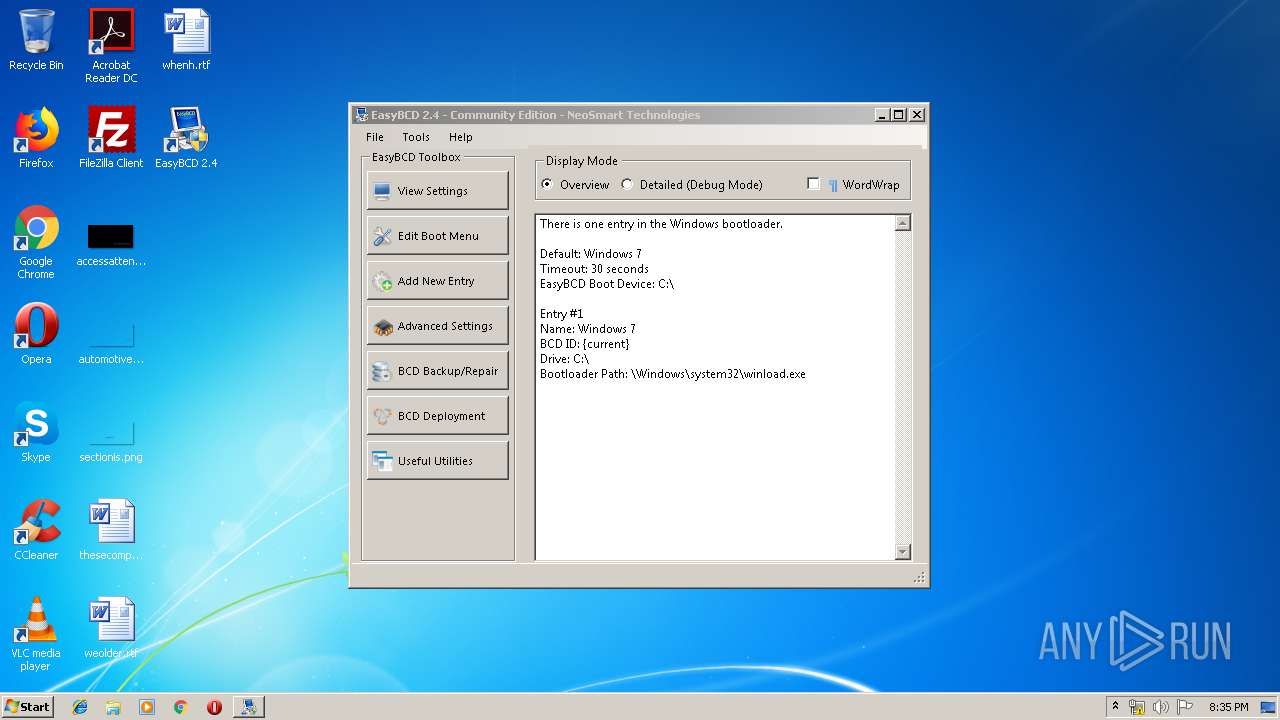Viewport: 1280px width, 720px height.
Task: Open the Useful Utilities section
Action: click(x=437, y=461)
